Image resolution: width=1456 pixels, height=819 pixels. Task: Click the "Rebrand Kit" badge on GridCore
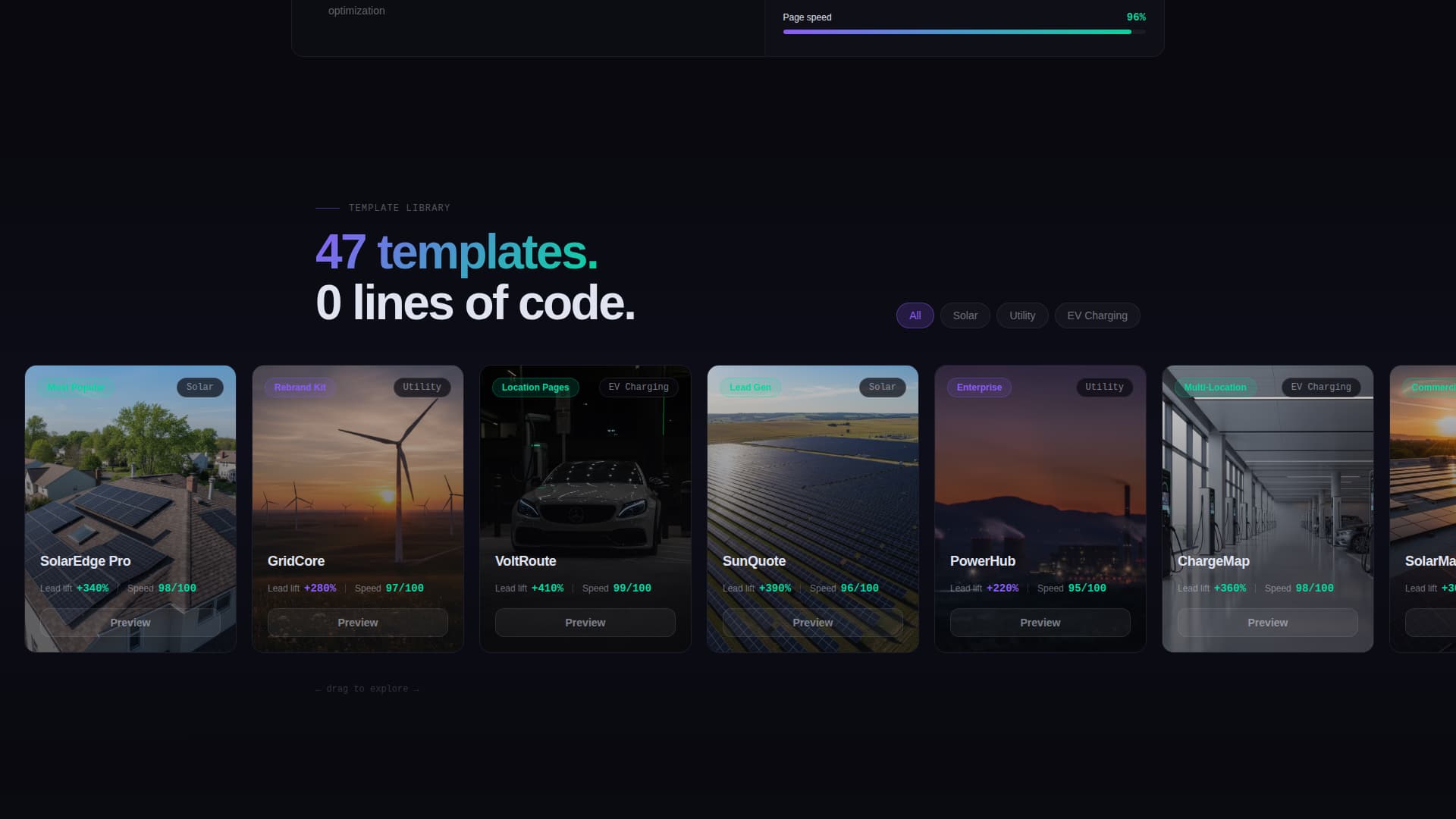point(300,388)
